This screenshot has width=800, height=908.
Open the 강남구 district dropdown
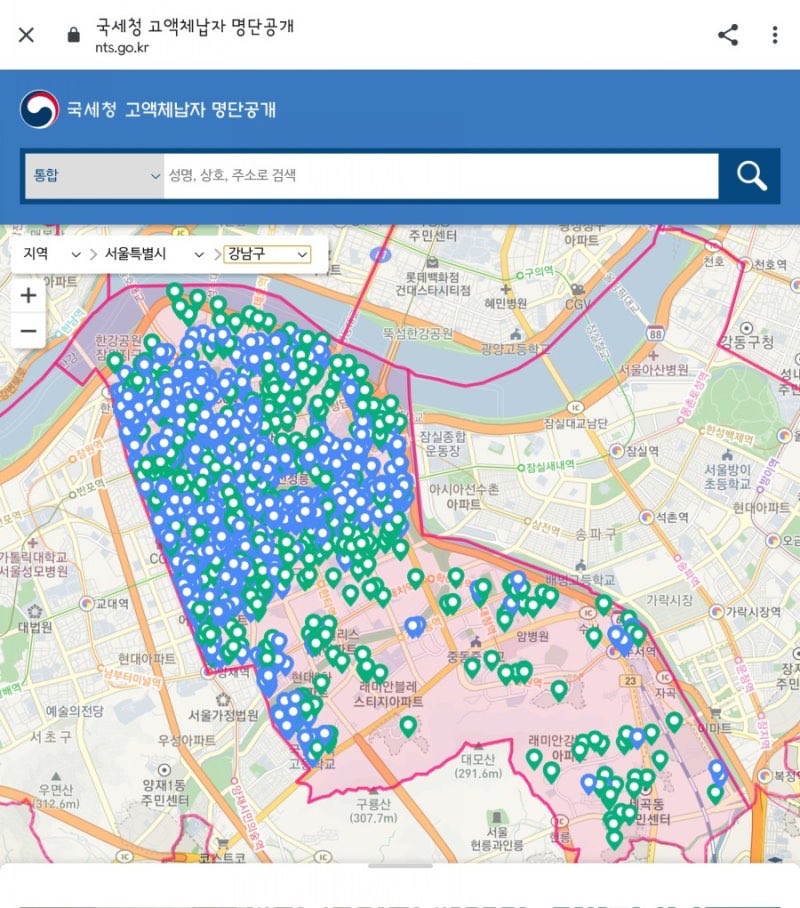click(x=267, y=254)
